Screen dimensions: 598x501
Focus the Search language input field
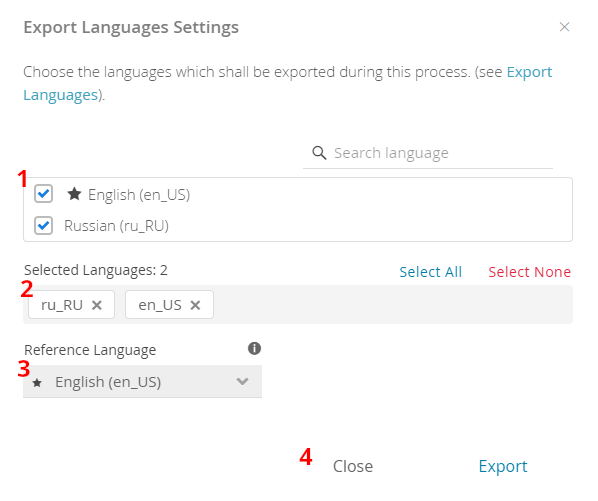[428, 153]
